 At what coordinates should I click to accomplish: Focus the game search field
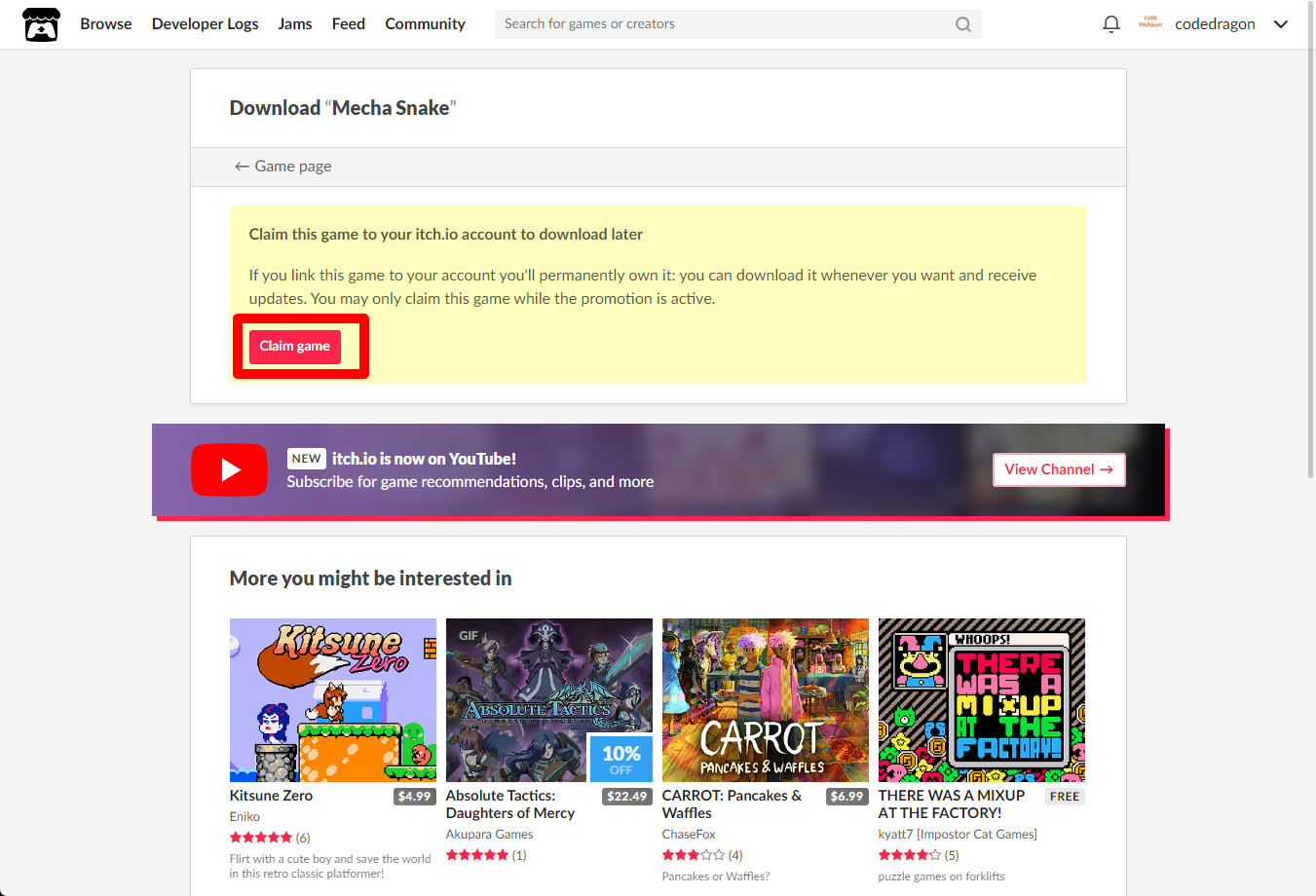(x=737, y=24)
